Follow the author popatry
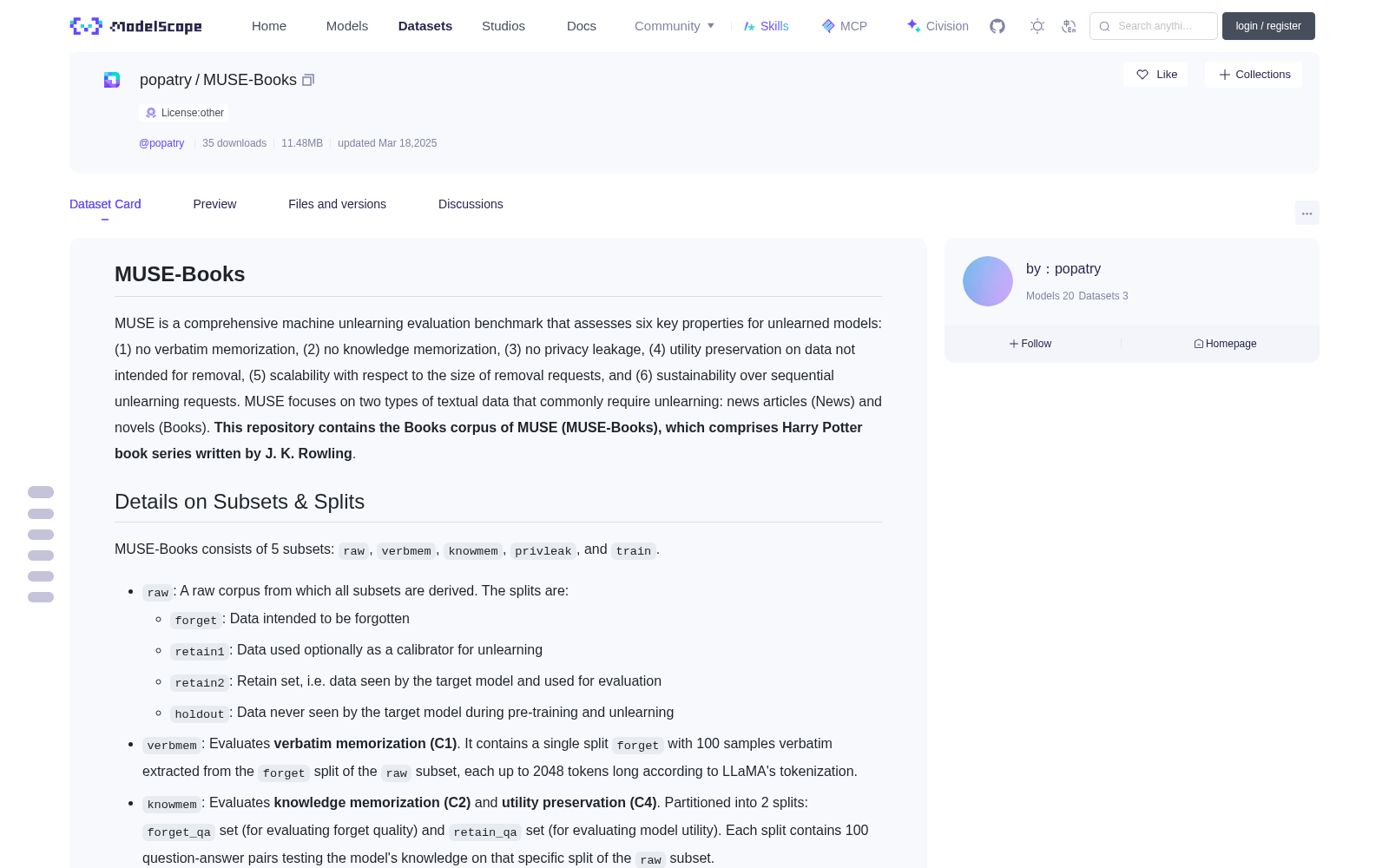Screen dimensions: 1389x868 (x=1030, y=344)
